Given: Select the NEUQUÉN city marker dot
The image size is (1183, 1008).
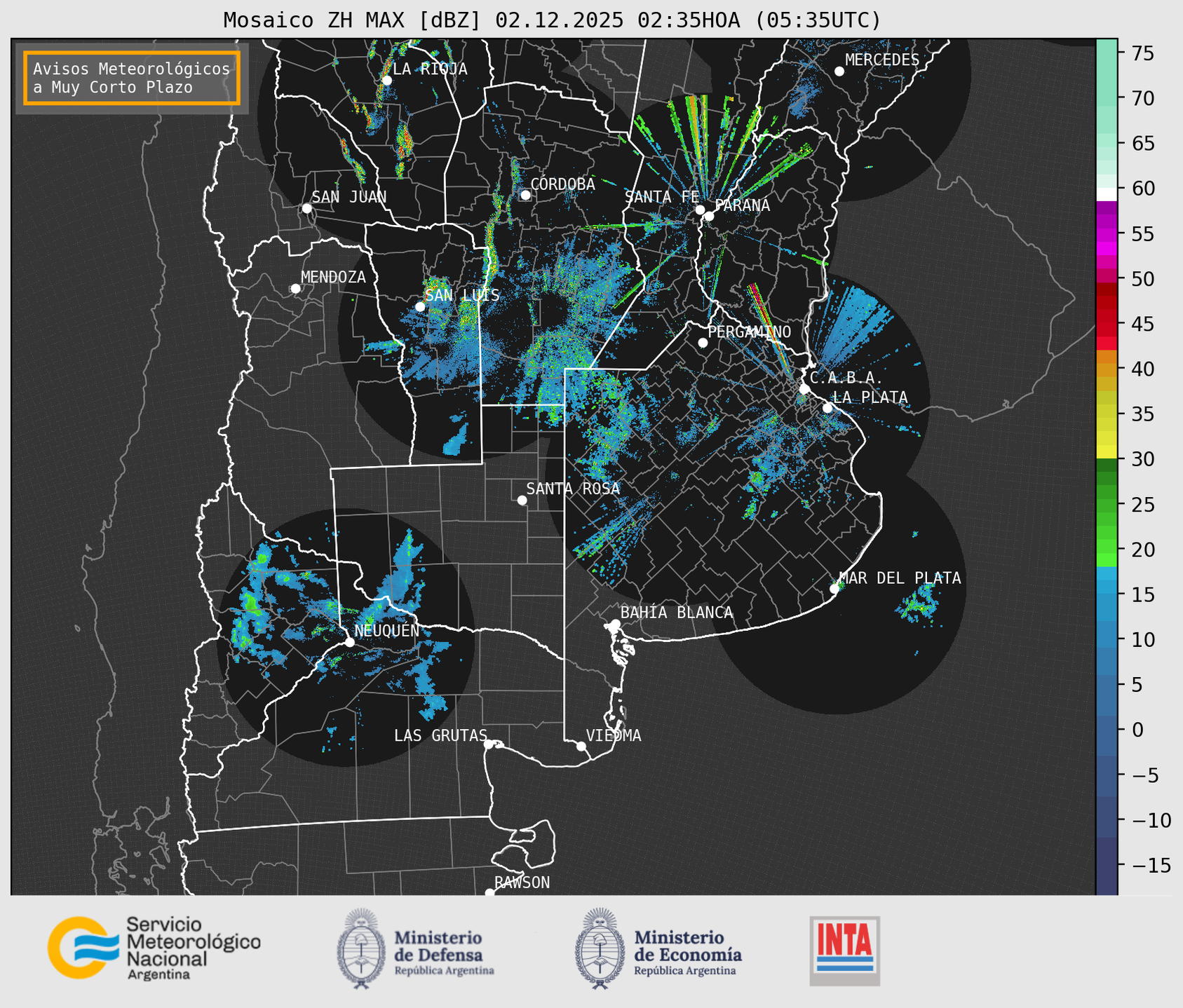Looking at the screenshot, I should click(349, 641).
